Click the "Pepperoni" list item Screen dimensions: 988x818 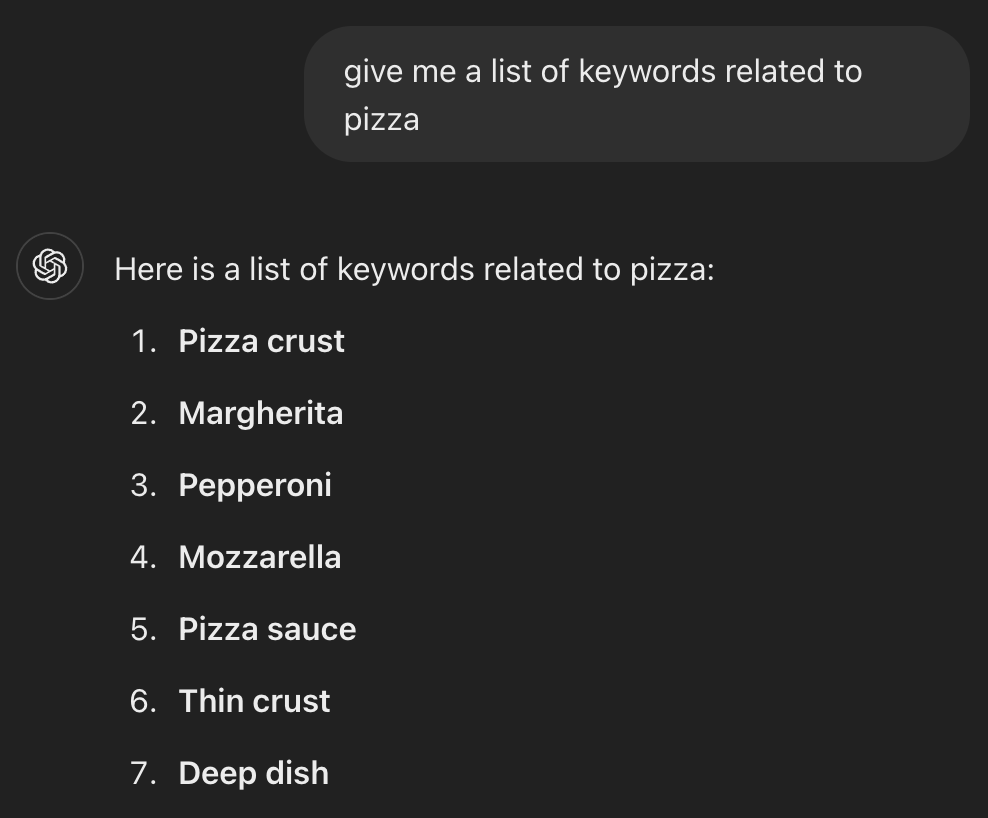point(254,485)
